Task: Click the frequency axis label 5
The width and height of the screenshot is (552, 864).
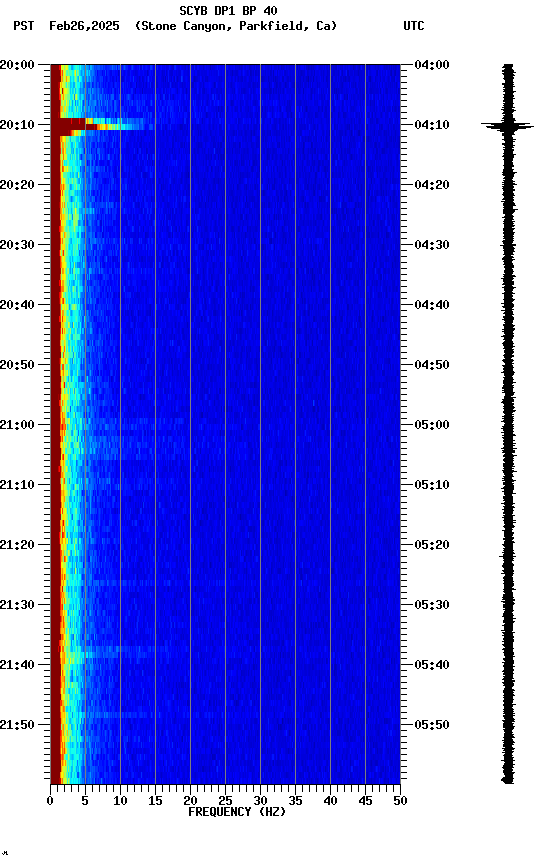Action: [x=85, y=801]
